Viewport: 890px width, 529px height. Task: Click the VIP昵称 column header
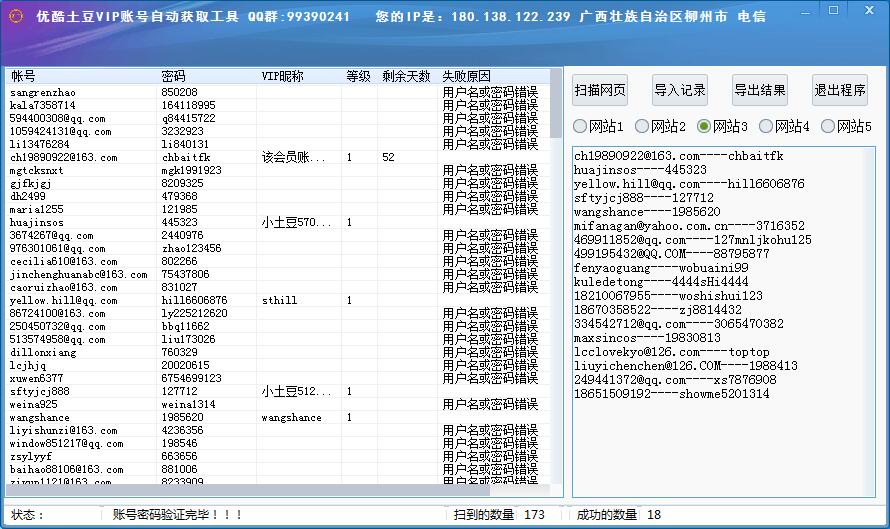tap(299, 76)
